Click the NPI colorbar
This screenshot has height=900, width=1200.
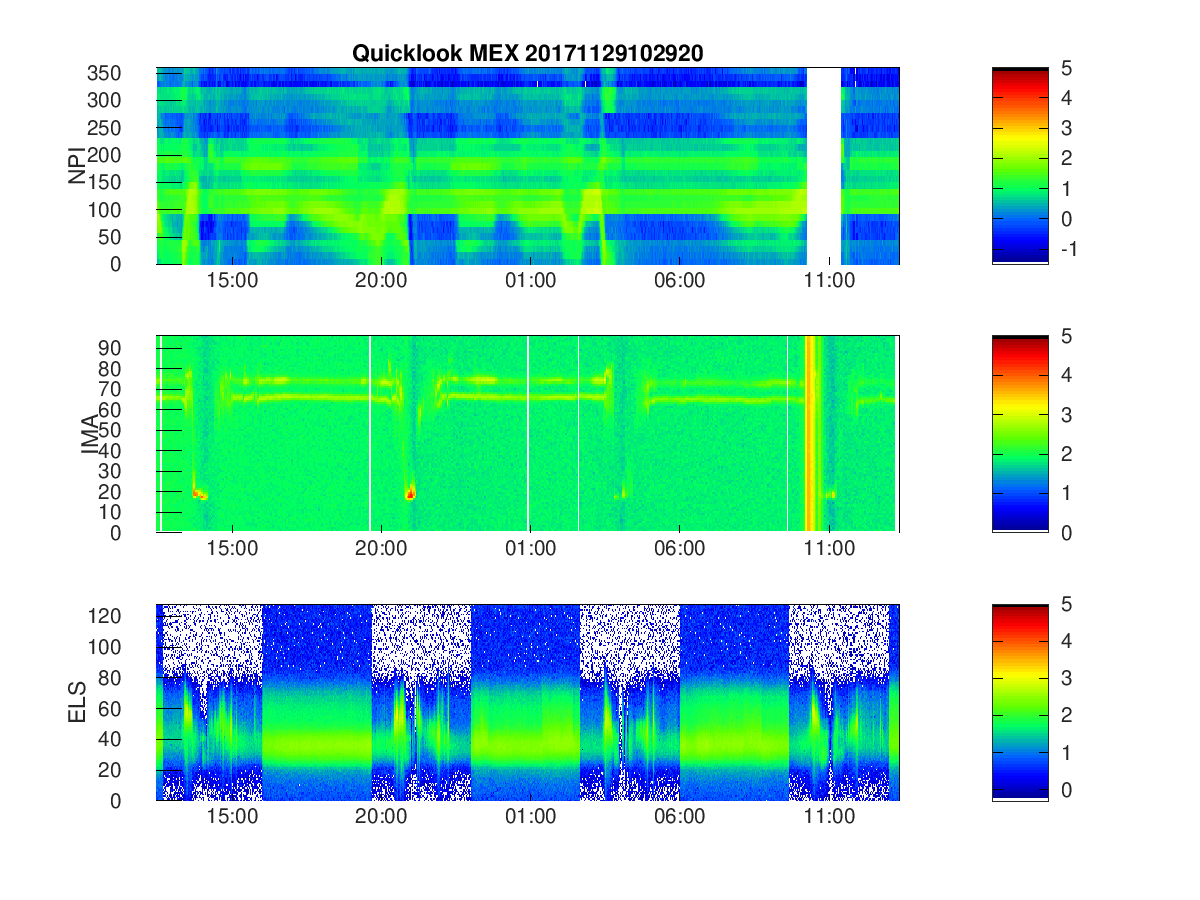coord(1020,165)
